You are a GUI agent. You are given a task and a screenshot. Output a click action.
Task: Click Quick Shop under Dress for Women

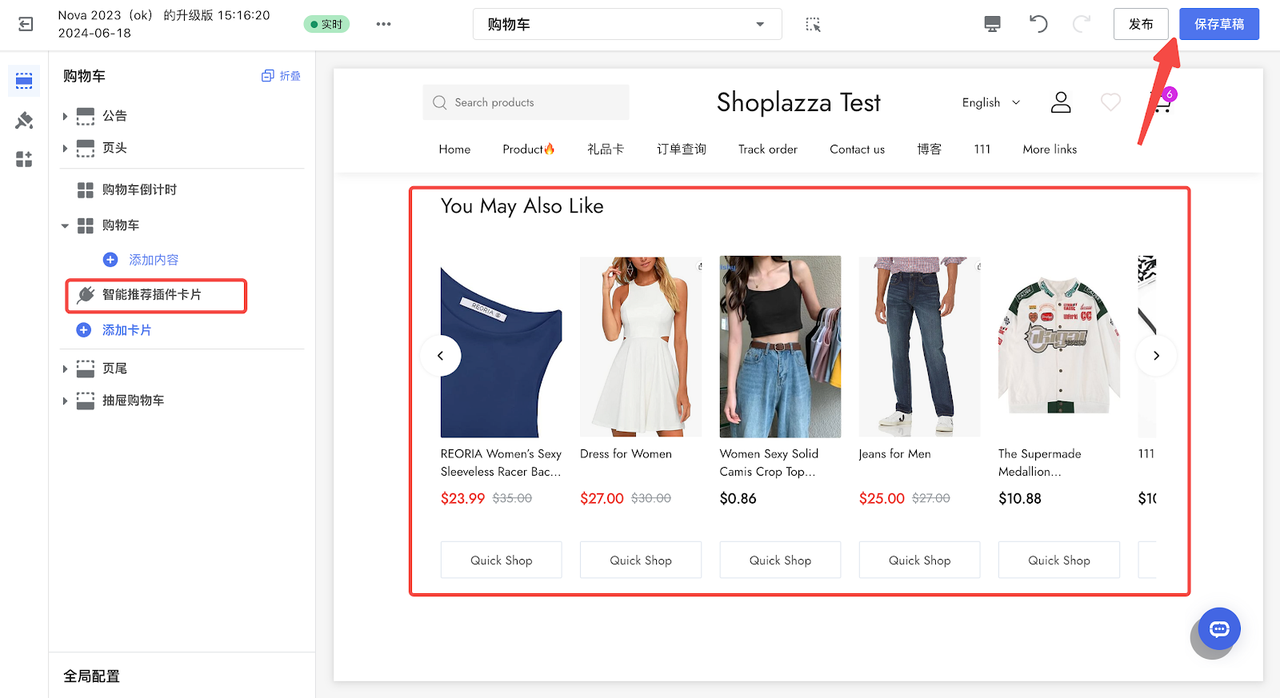point(640,560)
